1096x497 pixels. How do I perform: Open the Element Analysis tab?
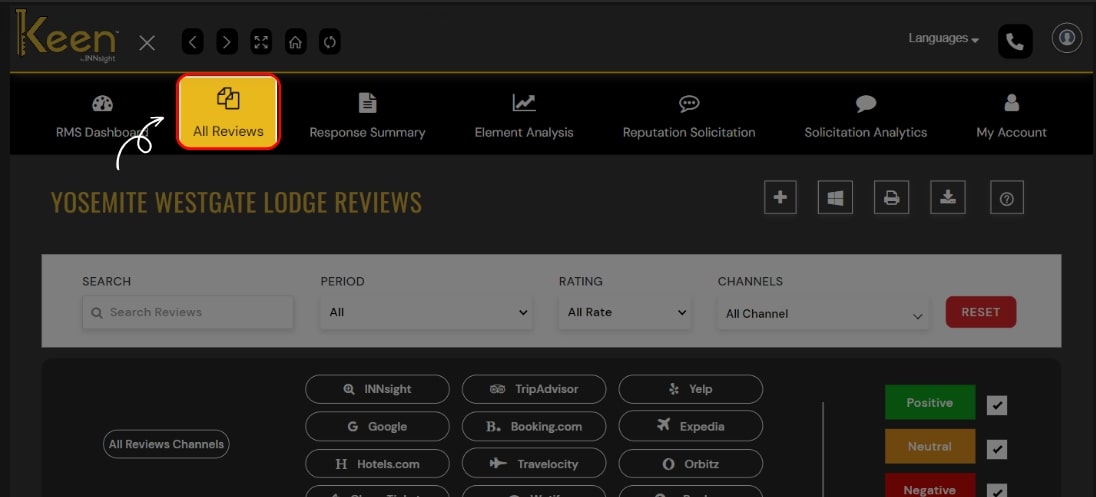click(524, 115)
